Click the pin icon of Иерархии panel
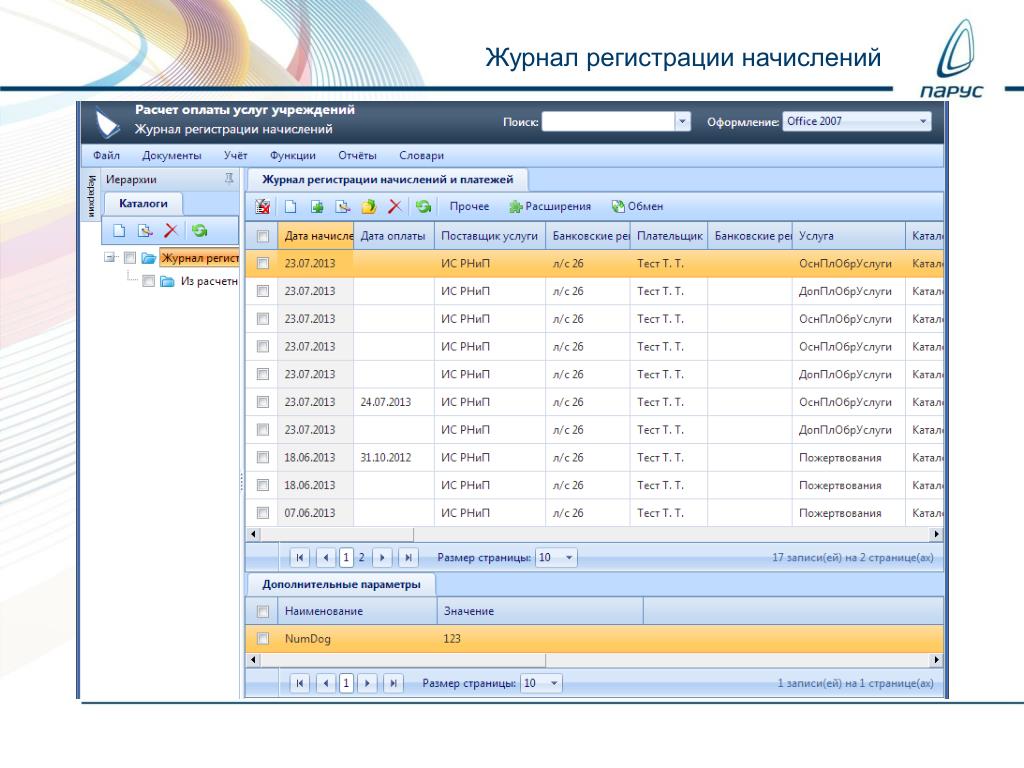1024x768 pixels. pos(229,178)
